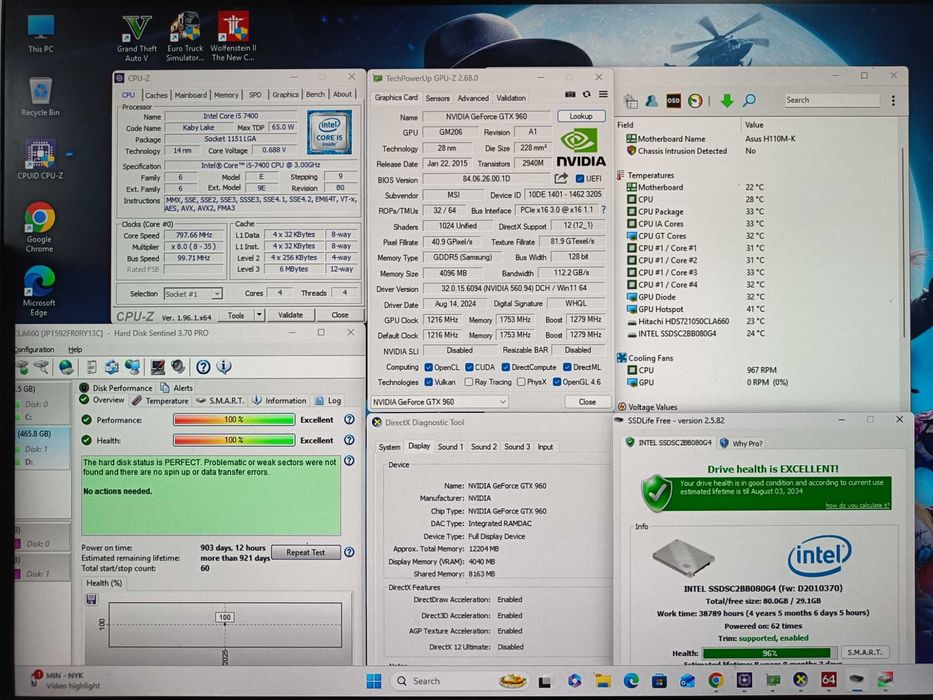
Task: Toggle the UEFI checkbox in GPU-Z
Action: coord(580,178)
